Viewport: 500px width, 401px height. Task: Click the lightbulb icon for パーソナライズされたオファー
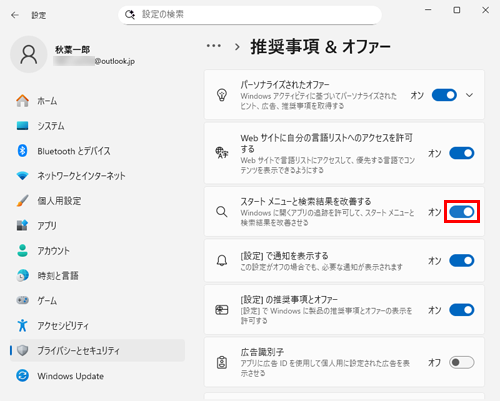pos(222,95)
